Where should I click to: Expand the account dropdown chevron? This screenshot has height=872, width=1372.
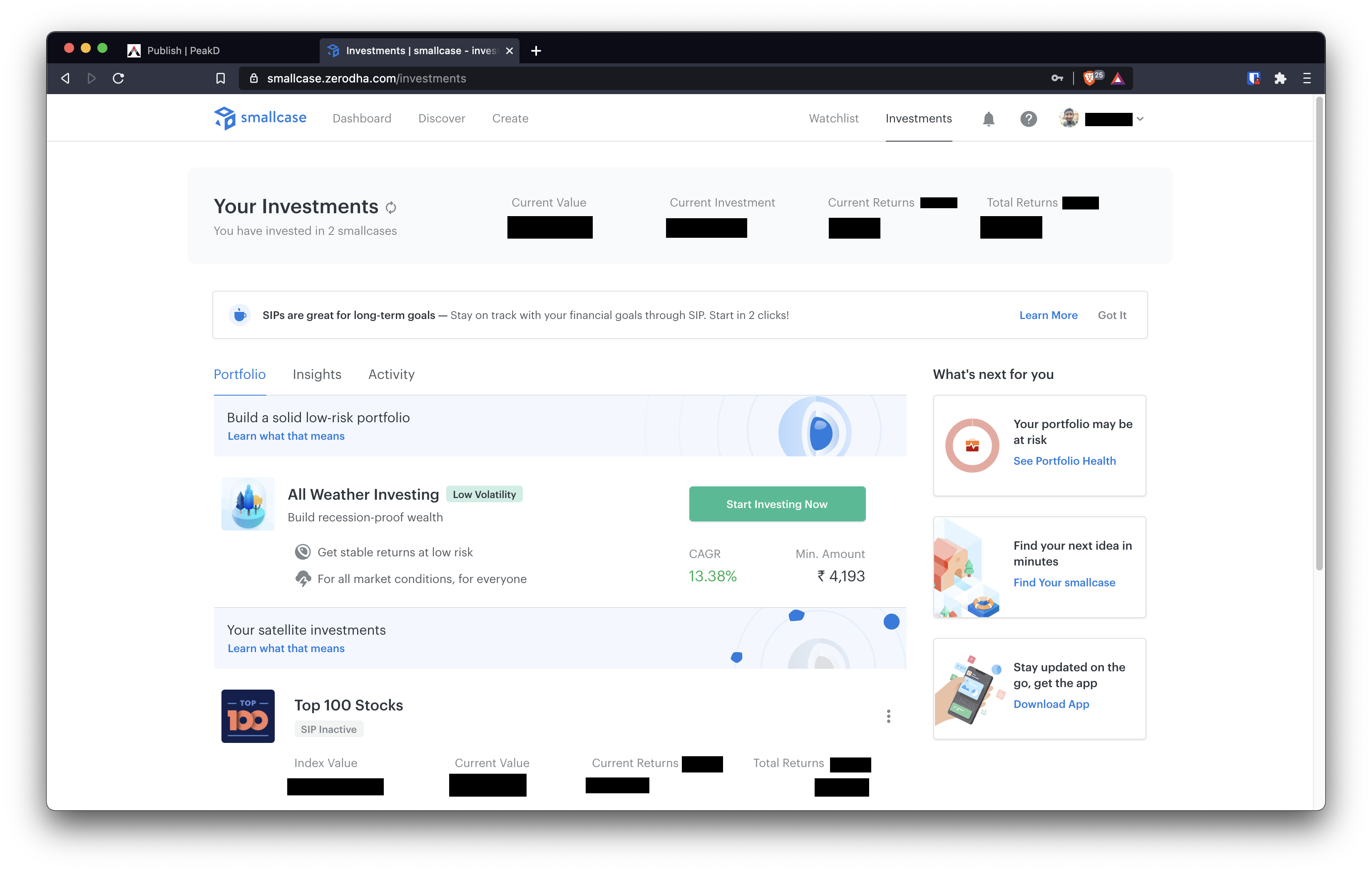point(1140,119)
